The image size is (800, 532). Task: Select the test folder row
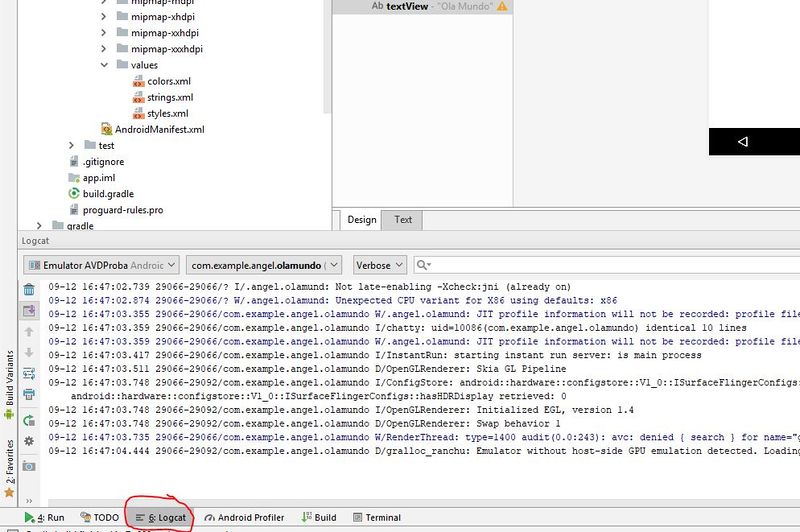(99, 145)
